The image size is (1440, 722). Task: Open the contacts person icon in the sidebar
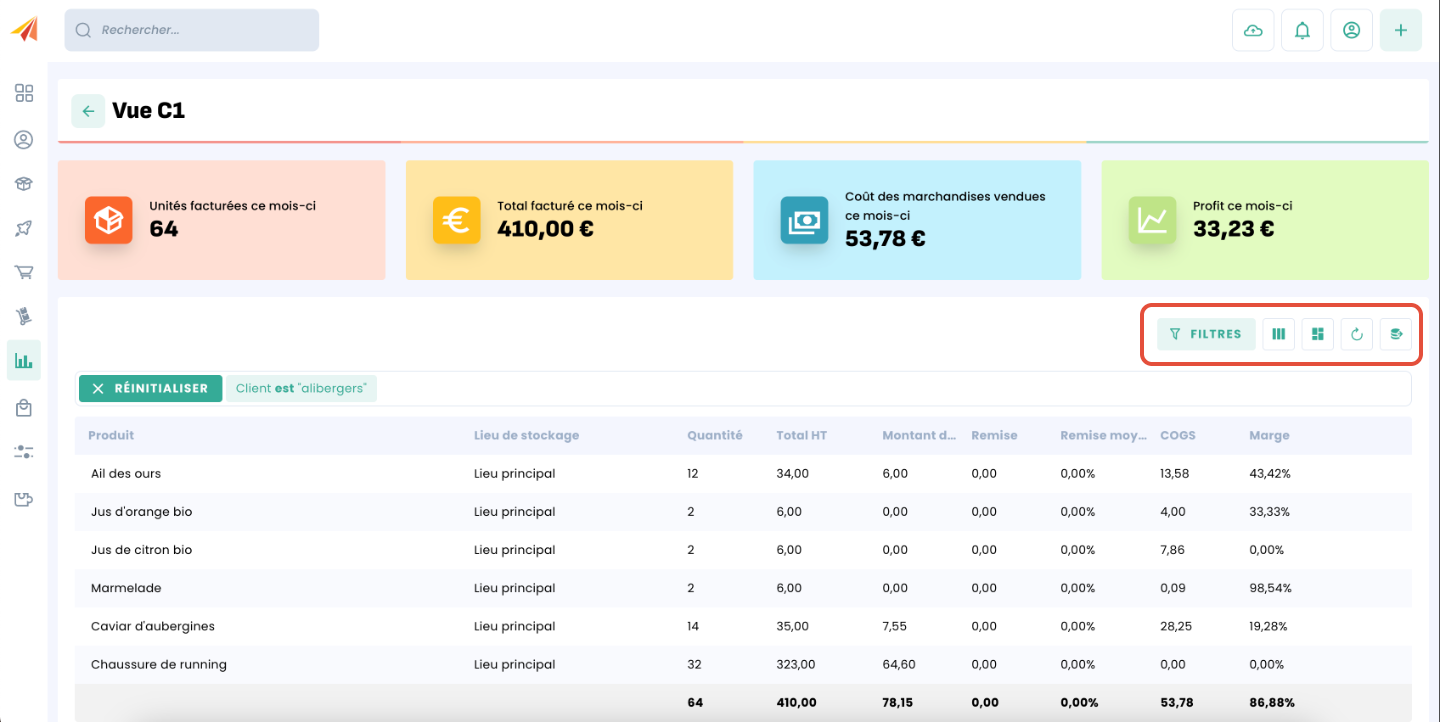click(x=24, y=139)
